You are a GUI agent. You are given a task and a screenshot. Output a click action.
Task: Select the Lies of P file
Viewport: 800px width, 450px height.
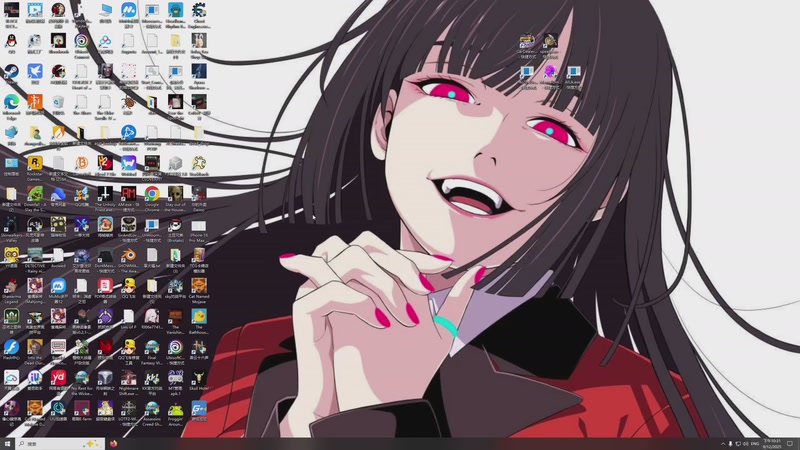point(128,317)
